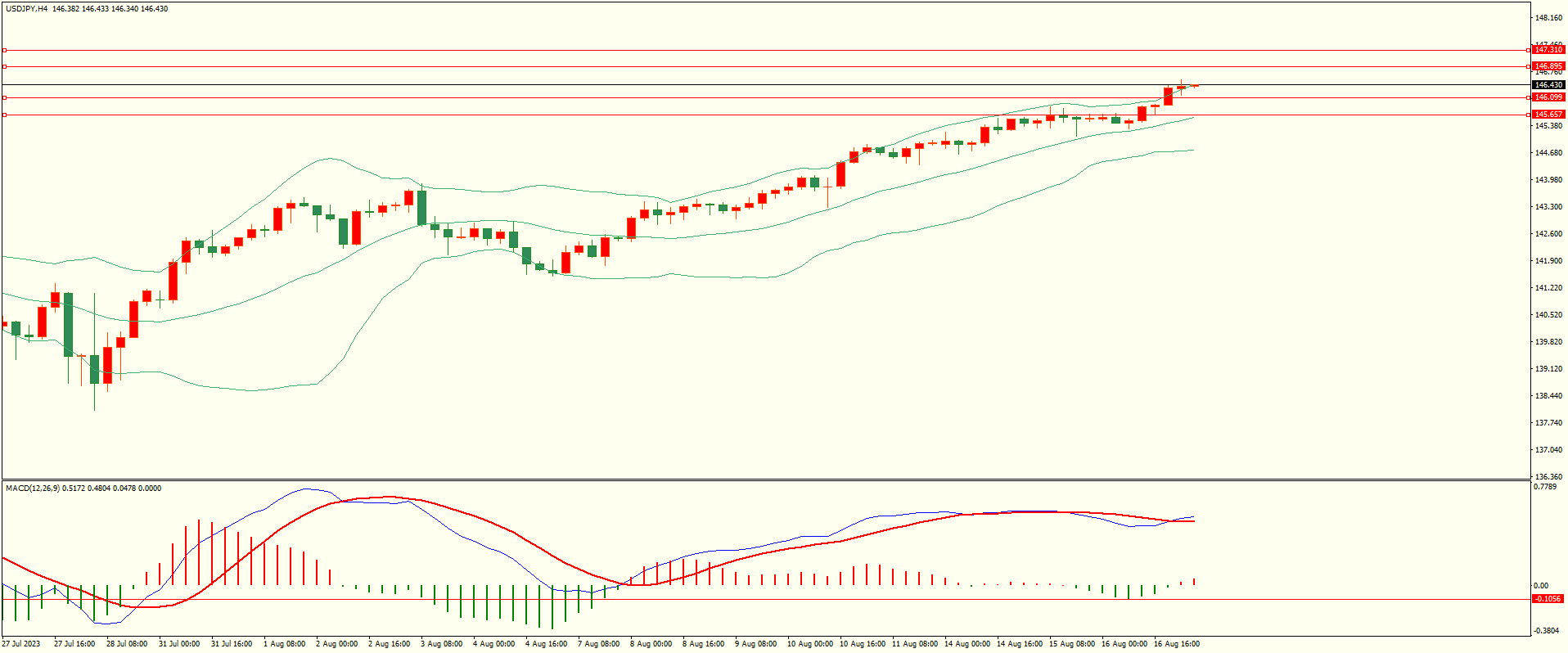This screenshot has width=1568, height=653.
Task: Click right-end handle of the 146.895 line
Action: coord(1529,66)
